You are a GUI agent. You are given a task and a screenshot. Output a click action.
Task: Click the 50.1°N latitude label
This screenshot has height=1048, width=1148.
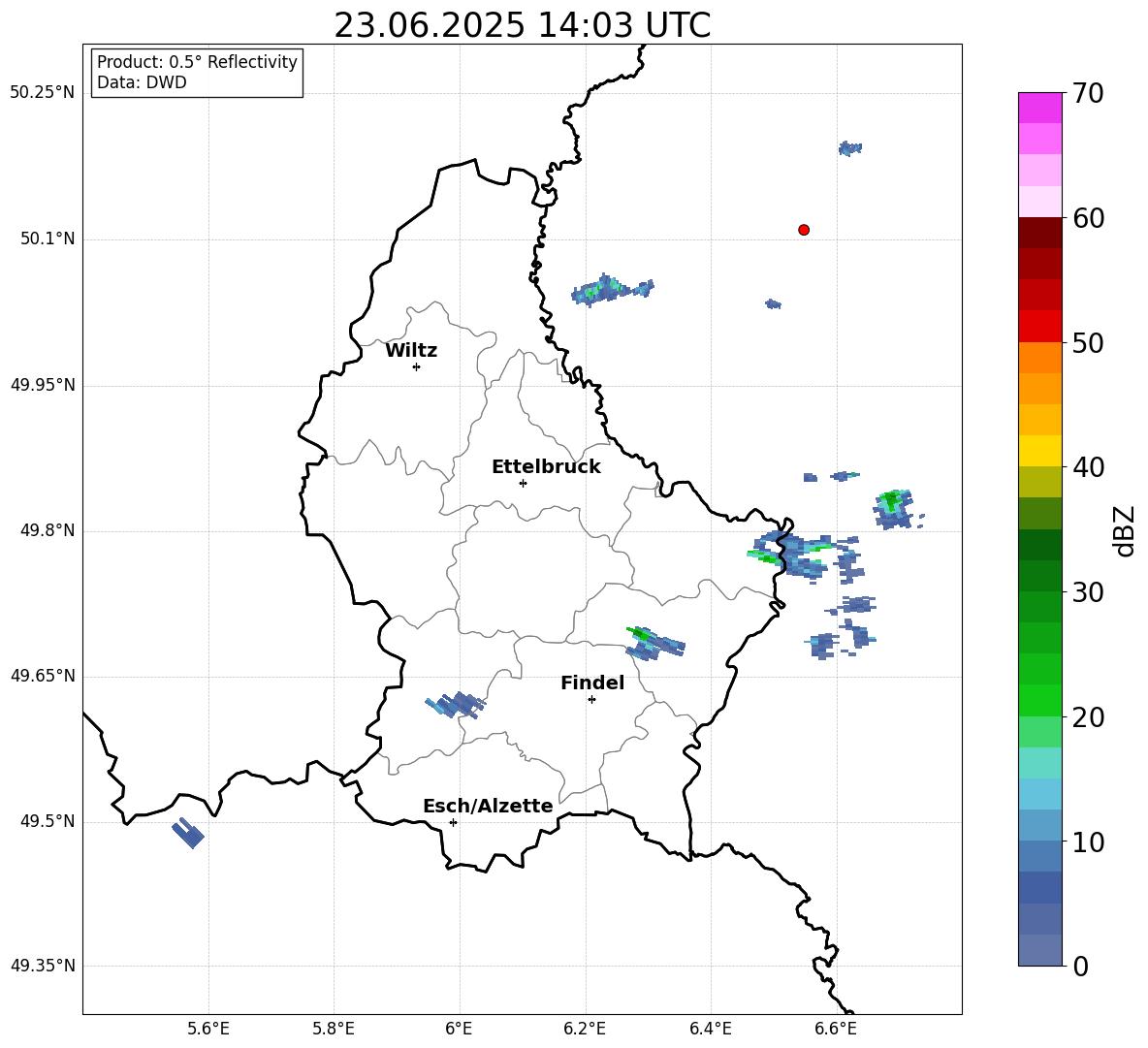coord(48,239)
